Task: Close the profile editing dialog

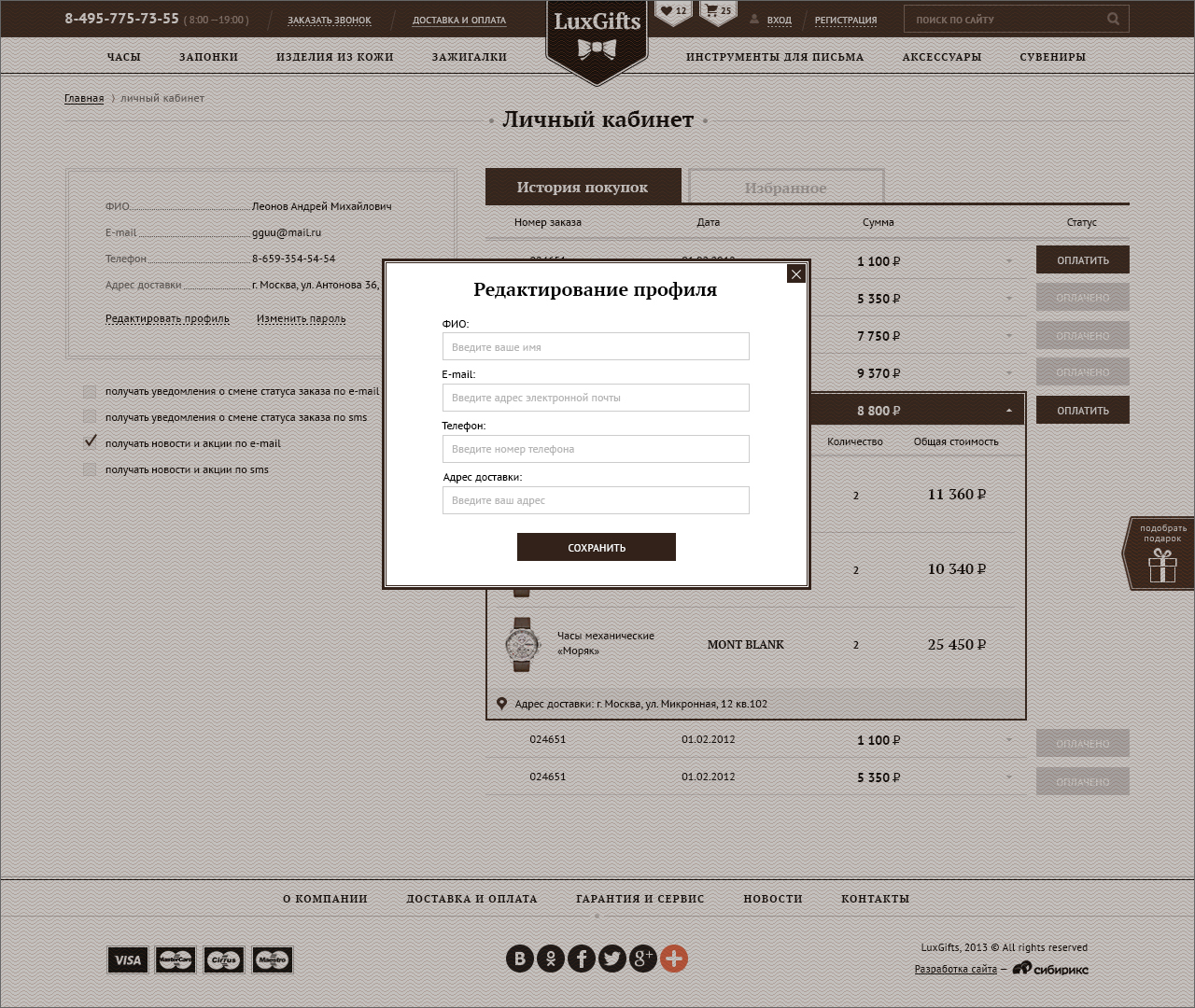Action: [x=795, y=273]
